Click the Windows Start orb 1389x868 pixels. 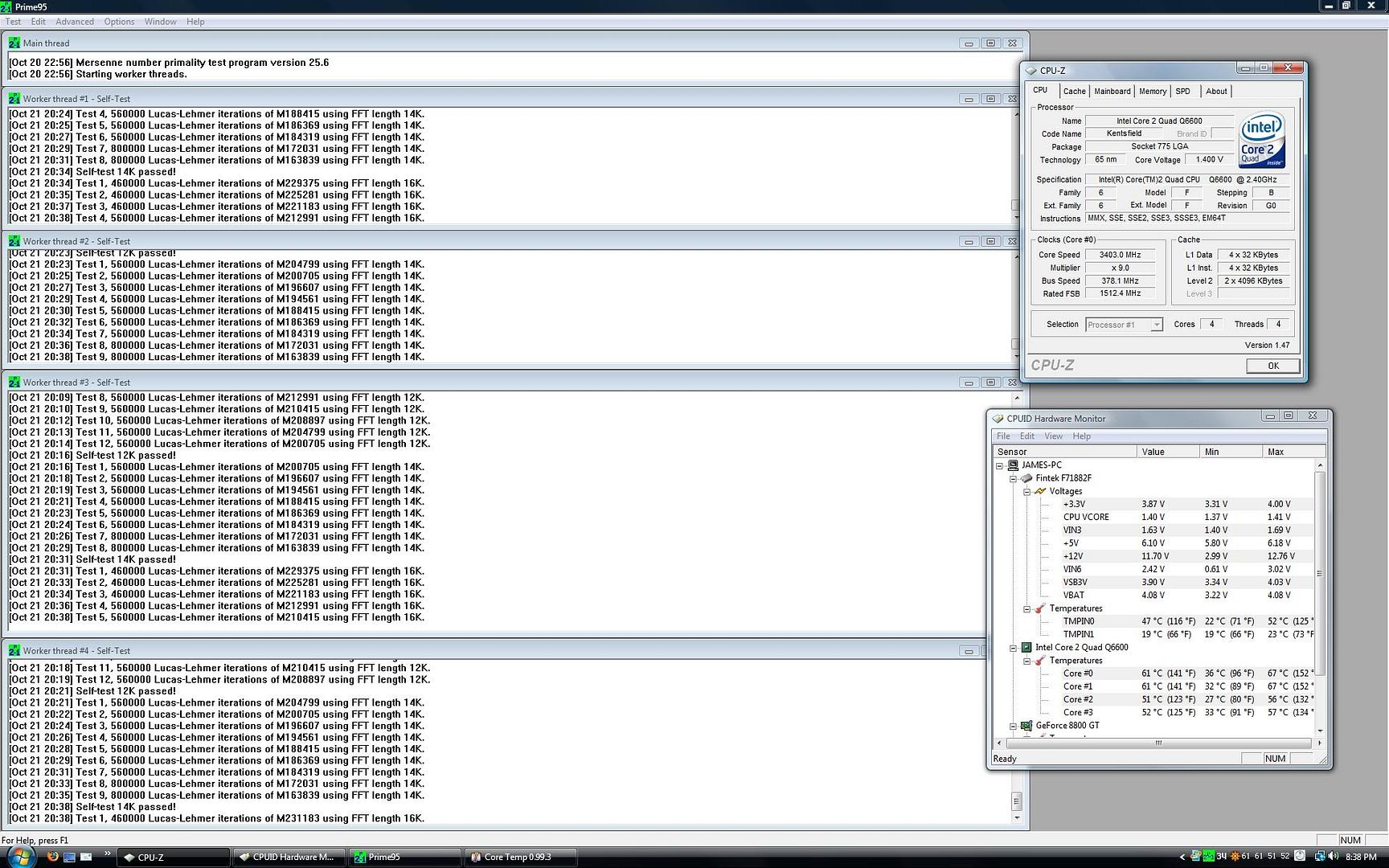click(19, 855)
